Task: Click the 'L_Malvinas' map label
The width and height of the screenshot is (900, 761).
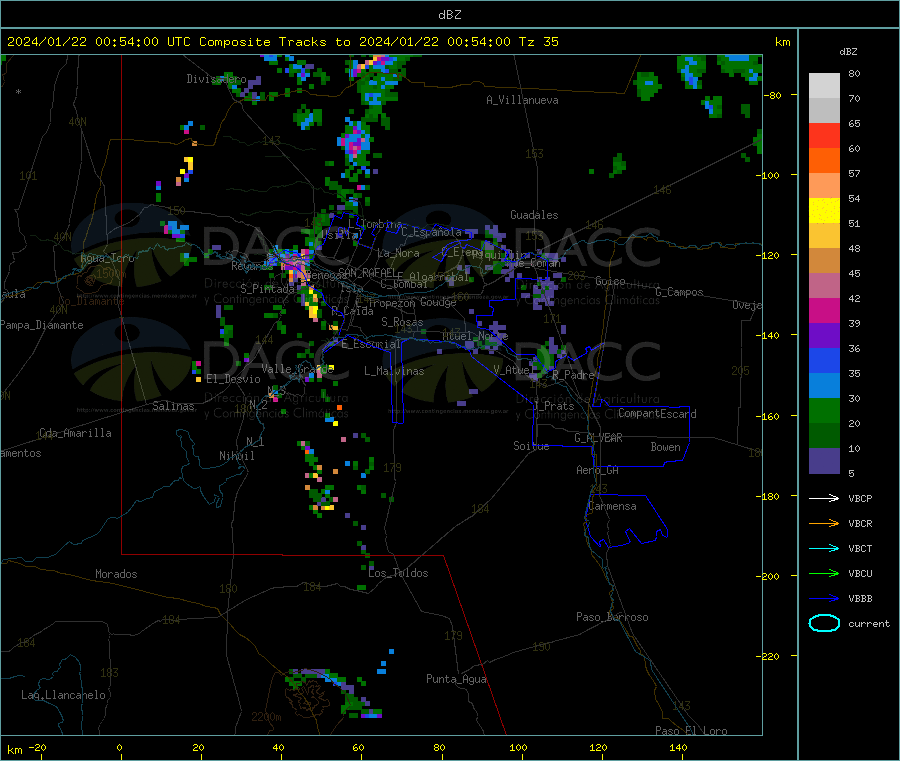Action: click(x=394, y=371)
